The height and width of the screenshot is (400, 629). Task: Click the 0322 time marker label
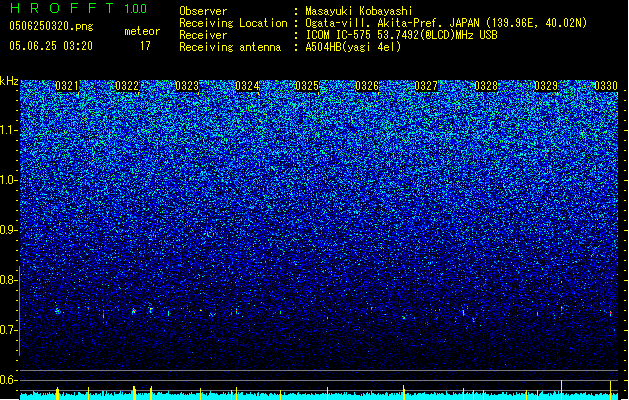(x=127, y=86)
